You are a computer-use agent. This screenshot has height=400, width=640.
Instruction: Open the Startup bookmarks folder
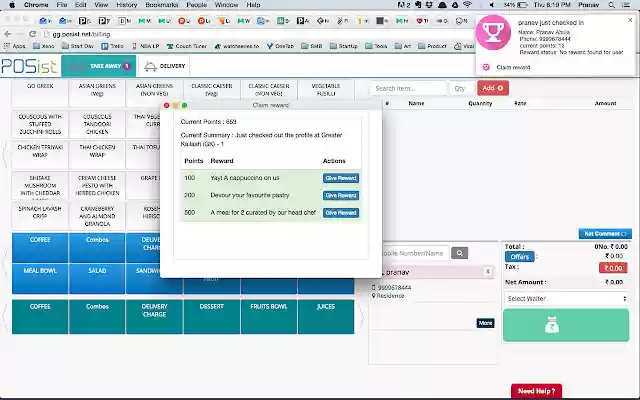tap(343, 46)
